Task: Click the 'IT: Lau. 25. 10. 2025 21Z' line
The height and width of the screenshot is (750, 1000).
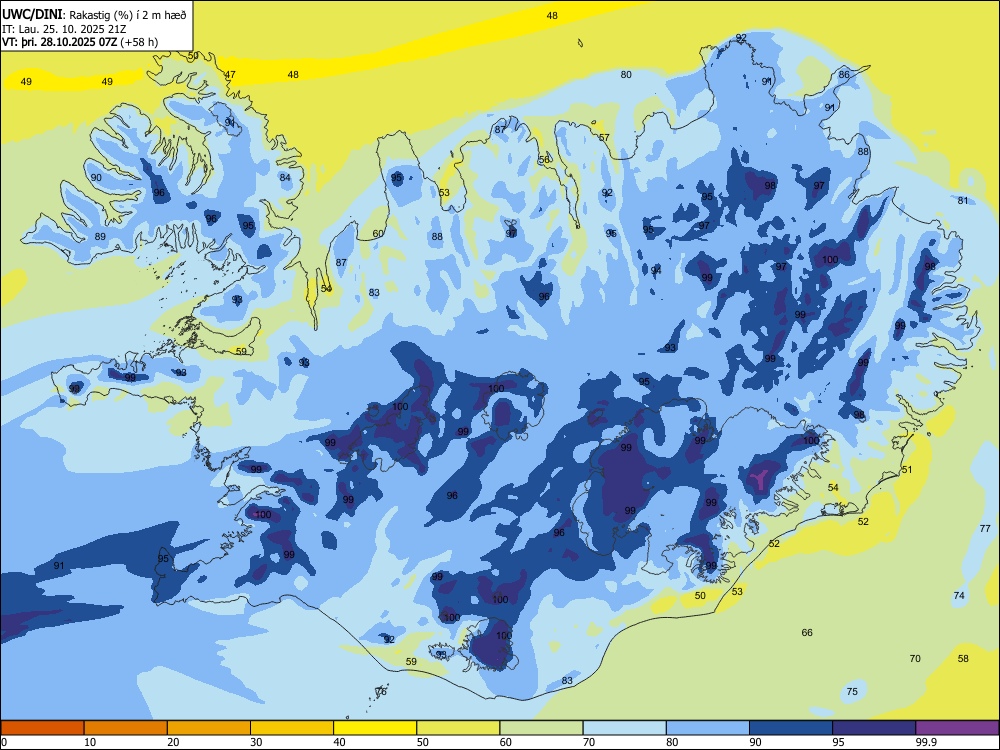Action: click(66, 29)
